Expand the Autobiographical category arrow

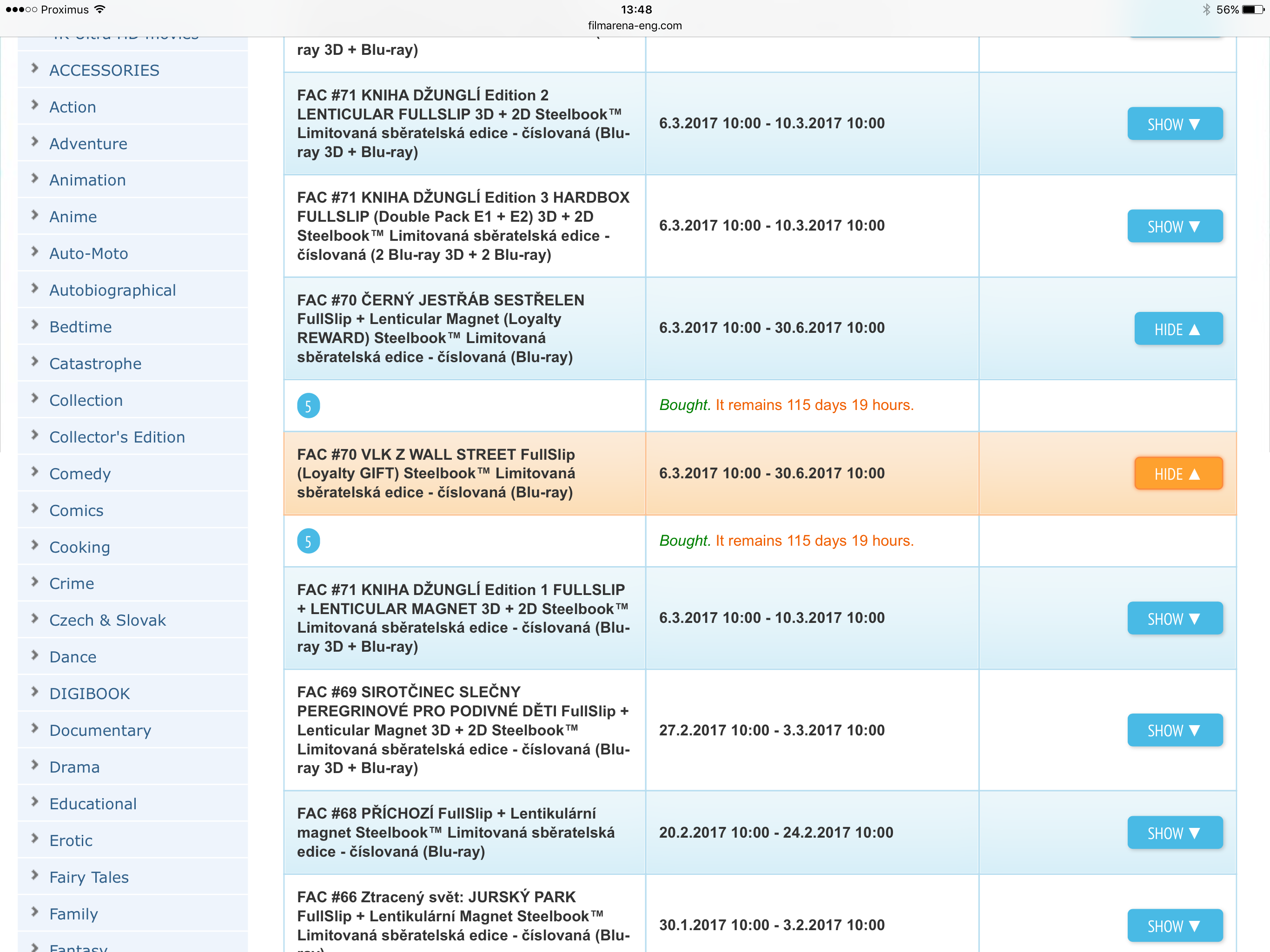[35, 288]
